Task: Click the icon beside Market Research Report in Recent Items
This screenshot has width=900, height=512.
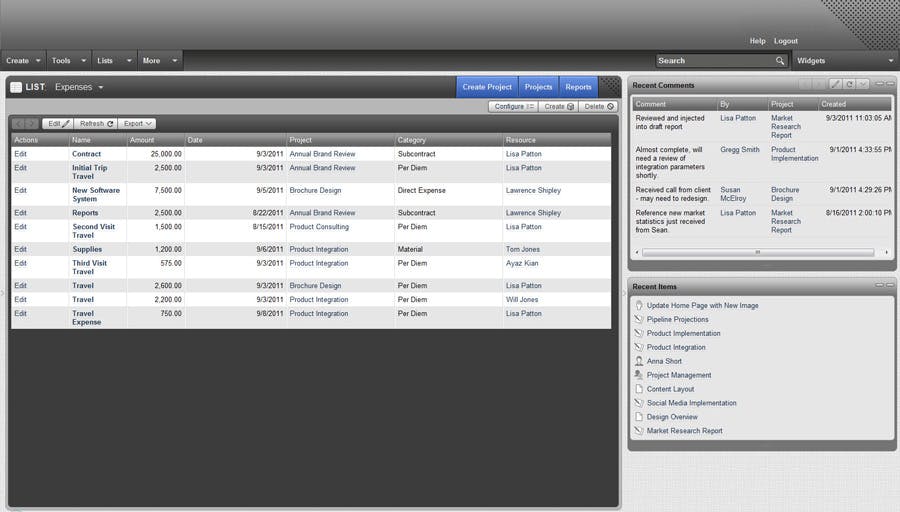Action: 639,430
